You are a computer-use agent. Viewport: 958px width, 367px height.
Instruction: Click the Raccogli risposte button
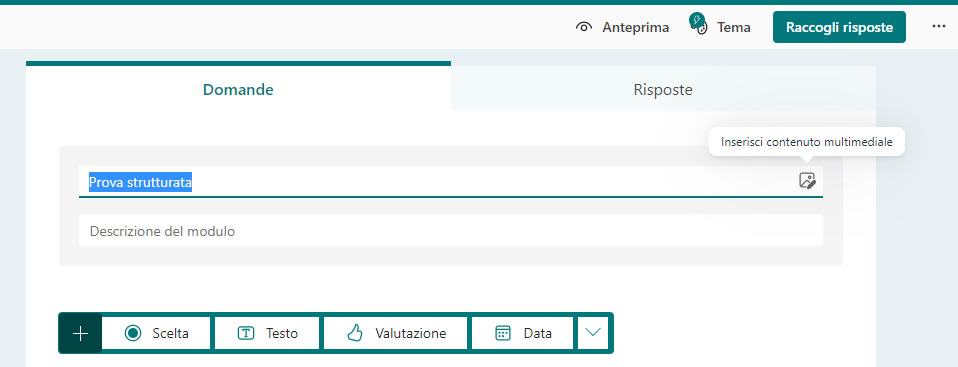839,27
